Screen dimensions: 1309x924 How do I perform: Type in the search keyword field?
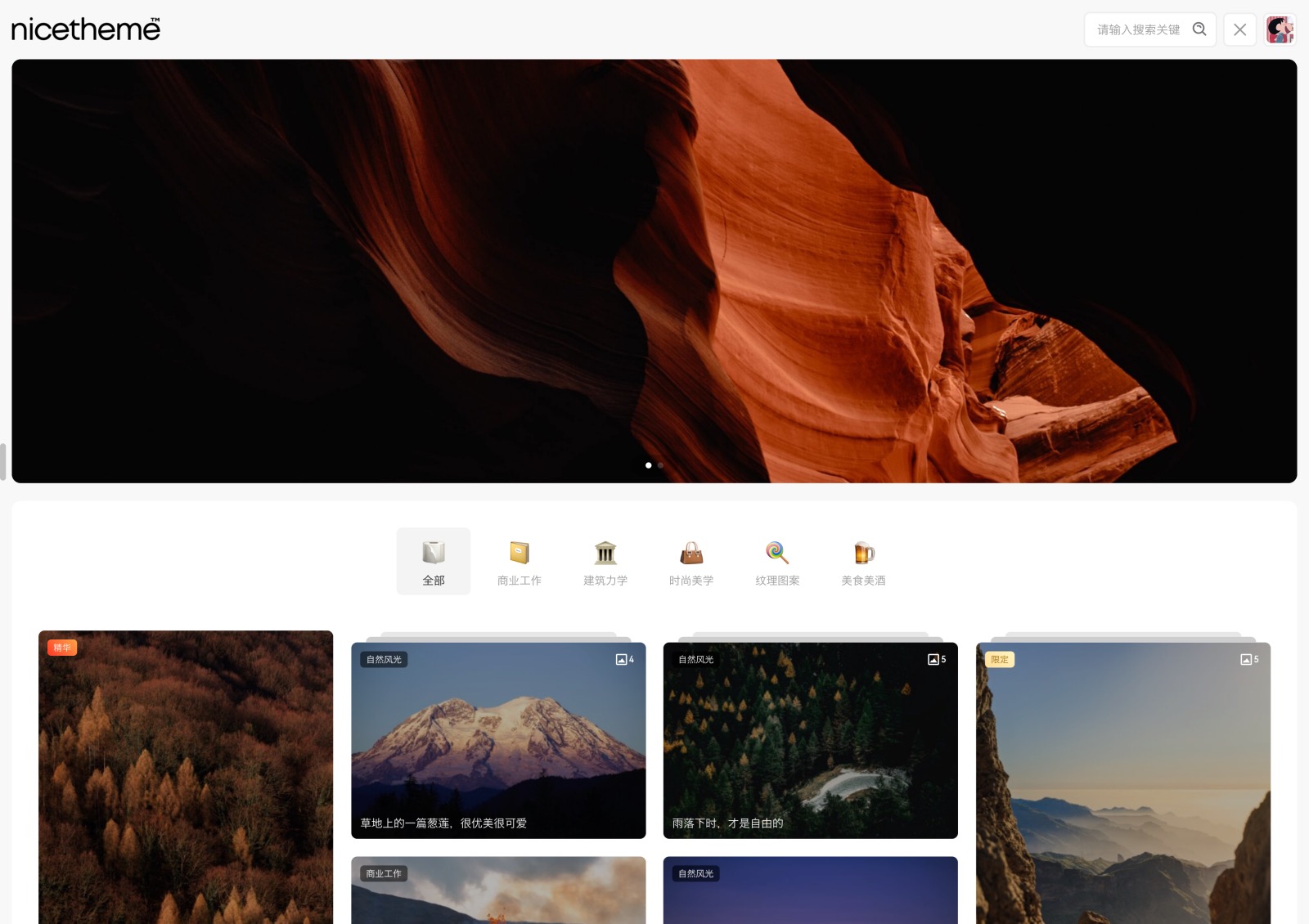pos(1138,29)
